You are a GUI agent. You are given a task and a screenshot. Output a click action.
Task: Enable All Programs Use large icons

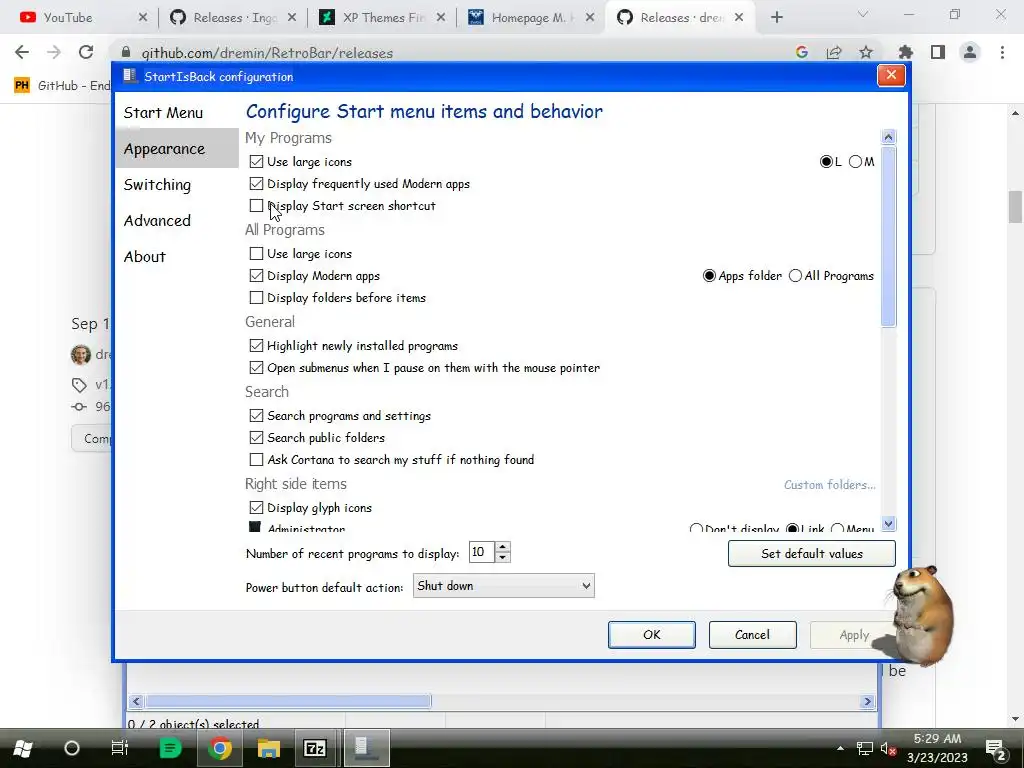[x=256, y=253]
